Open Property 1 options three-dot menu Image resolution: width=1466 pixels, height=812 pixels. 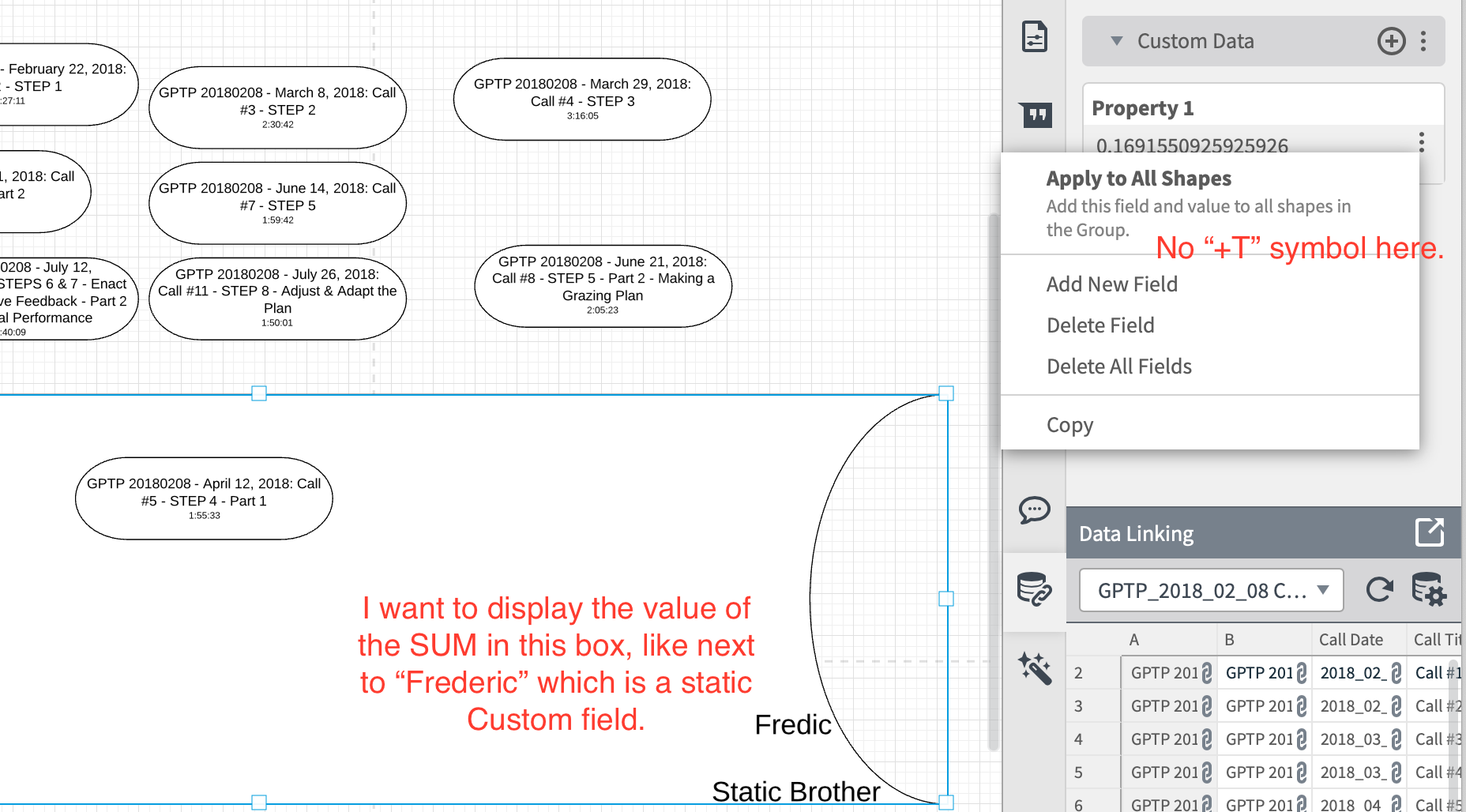pyautogui.click(x=1421, y=143)
